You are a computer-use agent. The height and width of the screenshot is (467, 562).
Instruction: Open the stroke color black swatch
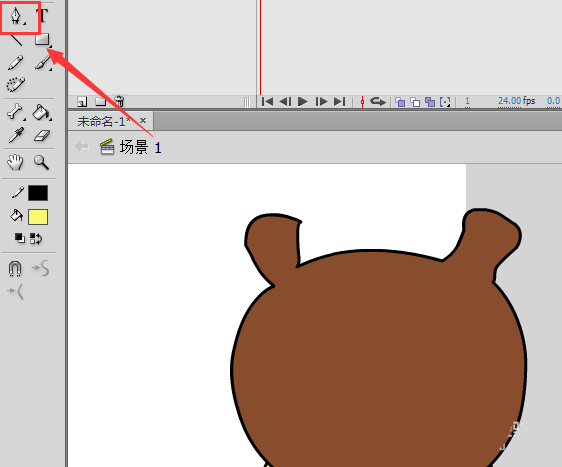[38, 193]
